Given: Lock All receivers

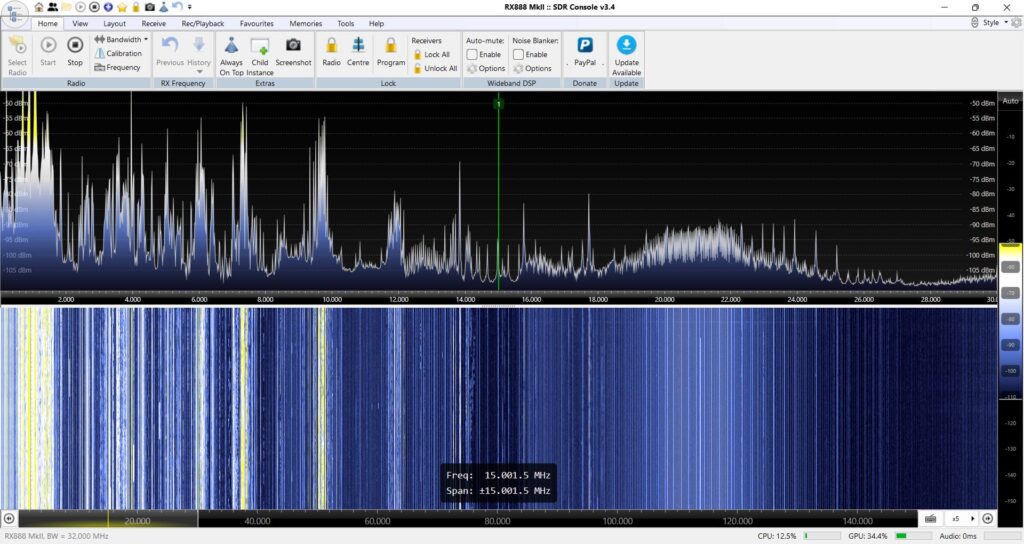Looking at the screenshot, I should [432, 54].
